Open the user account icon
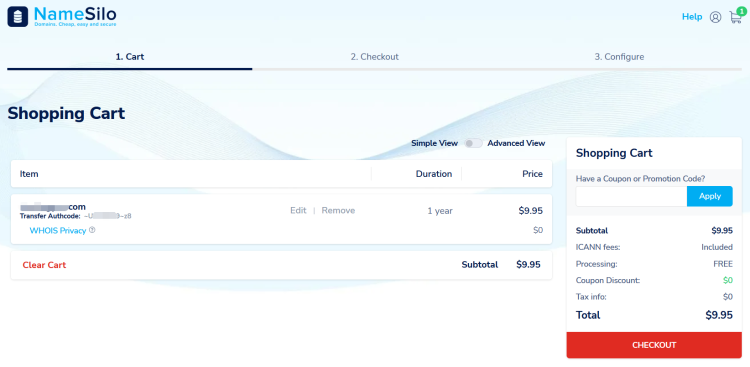This screenshot has height=367, width=750. 715,17
